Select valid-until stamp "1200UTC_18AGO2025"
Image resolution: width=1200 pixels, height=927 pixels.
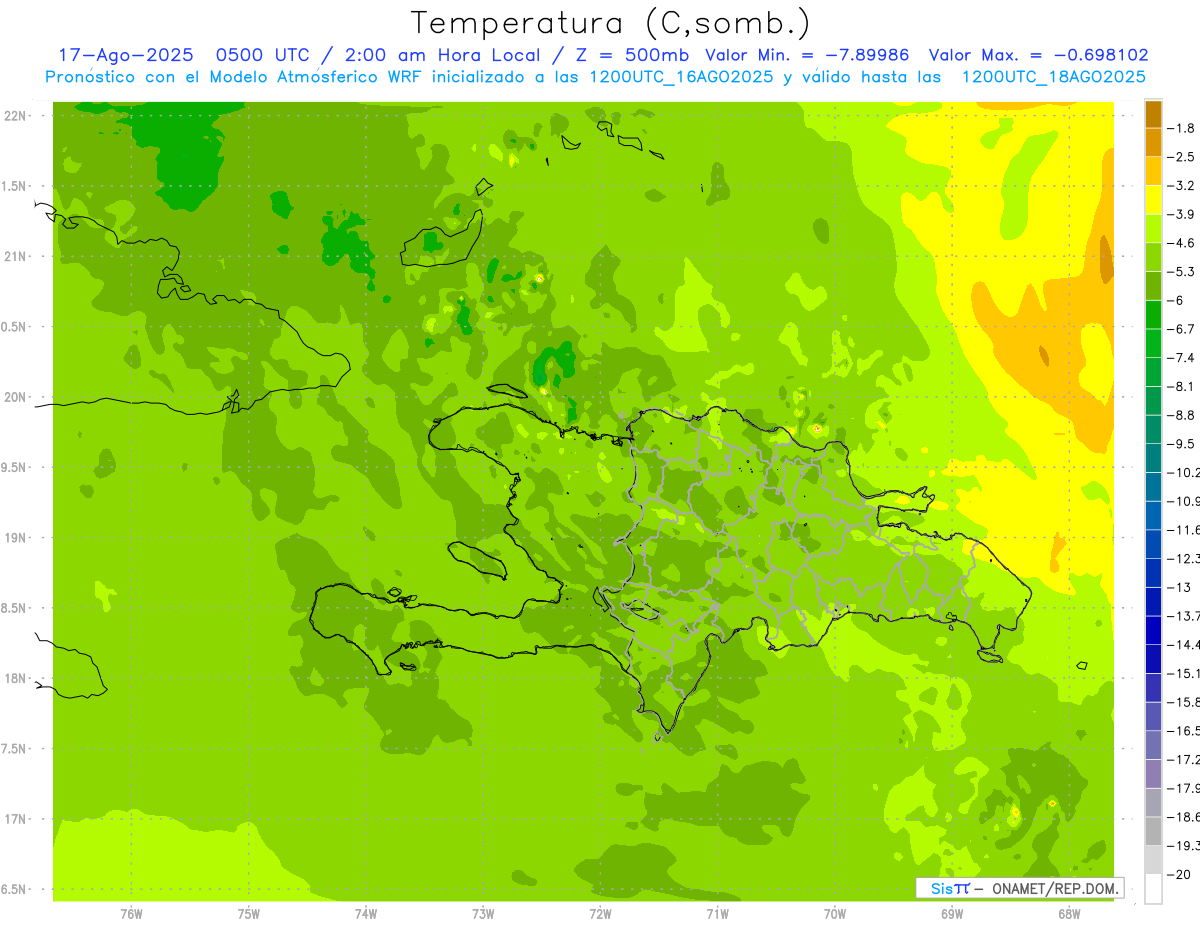pyautogui.click(x=1053, y=77)
